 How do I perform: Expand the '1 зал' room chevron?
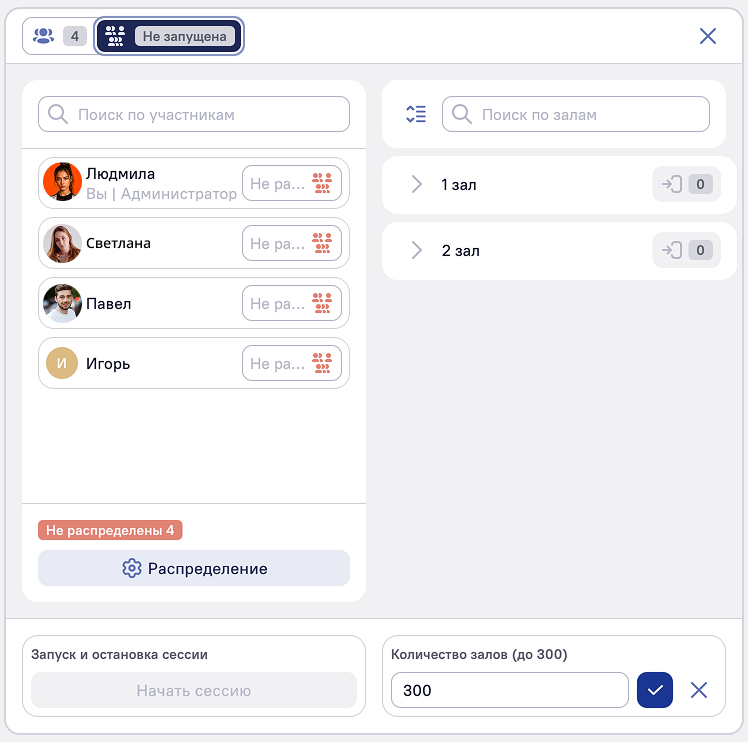coord(416,184)
